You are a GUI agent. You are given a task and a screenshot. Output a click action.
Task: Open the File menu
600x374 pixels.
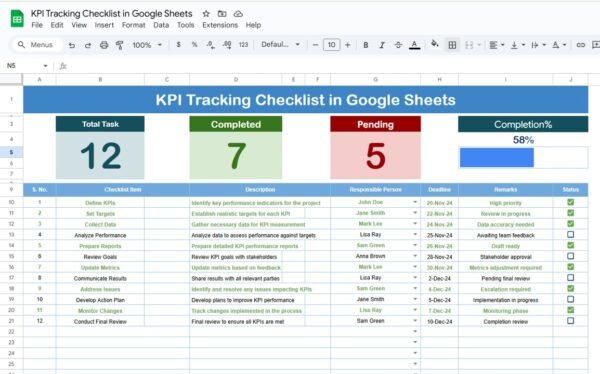tap(37, 25)
